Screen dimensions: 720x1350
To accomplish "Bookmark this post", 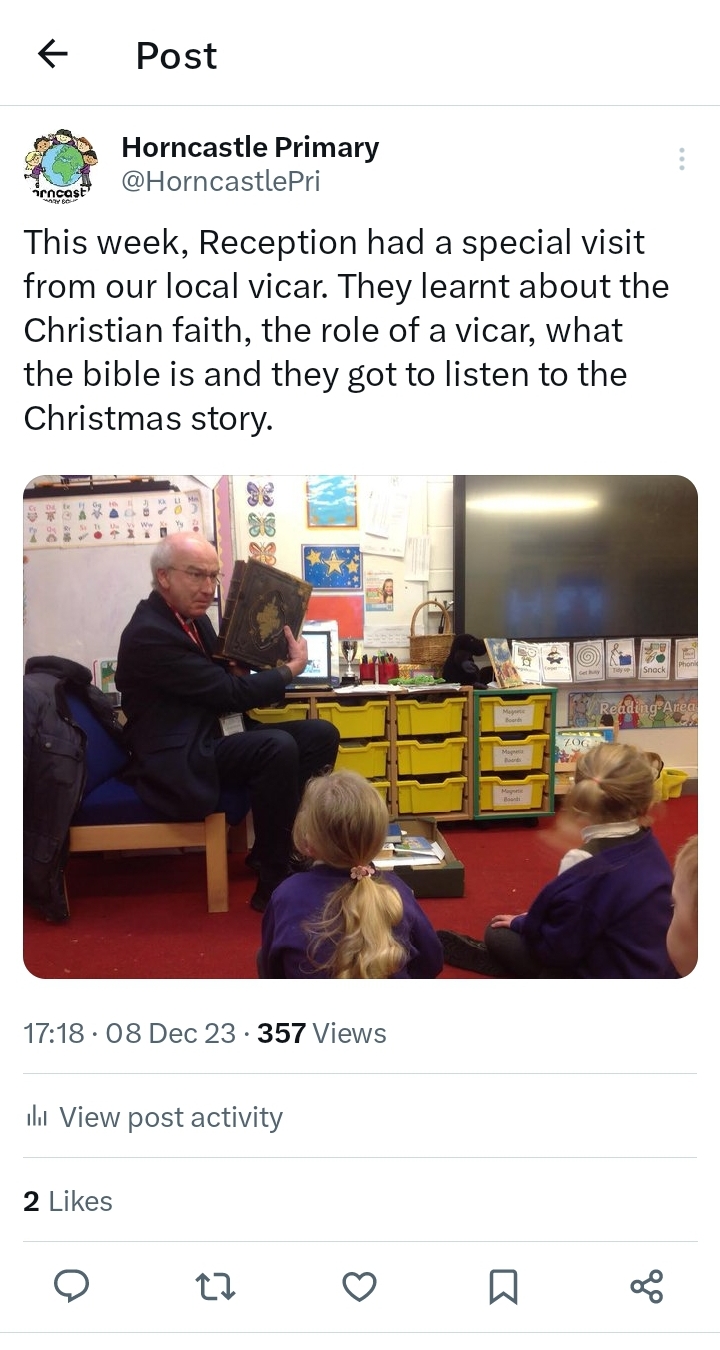I will [503, 1286].
